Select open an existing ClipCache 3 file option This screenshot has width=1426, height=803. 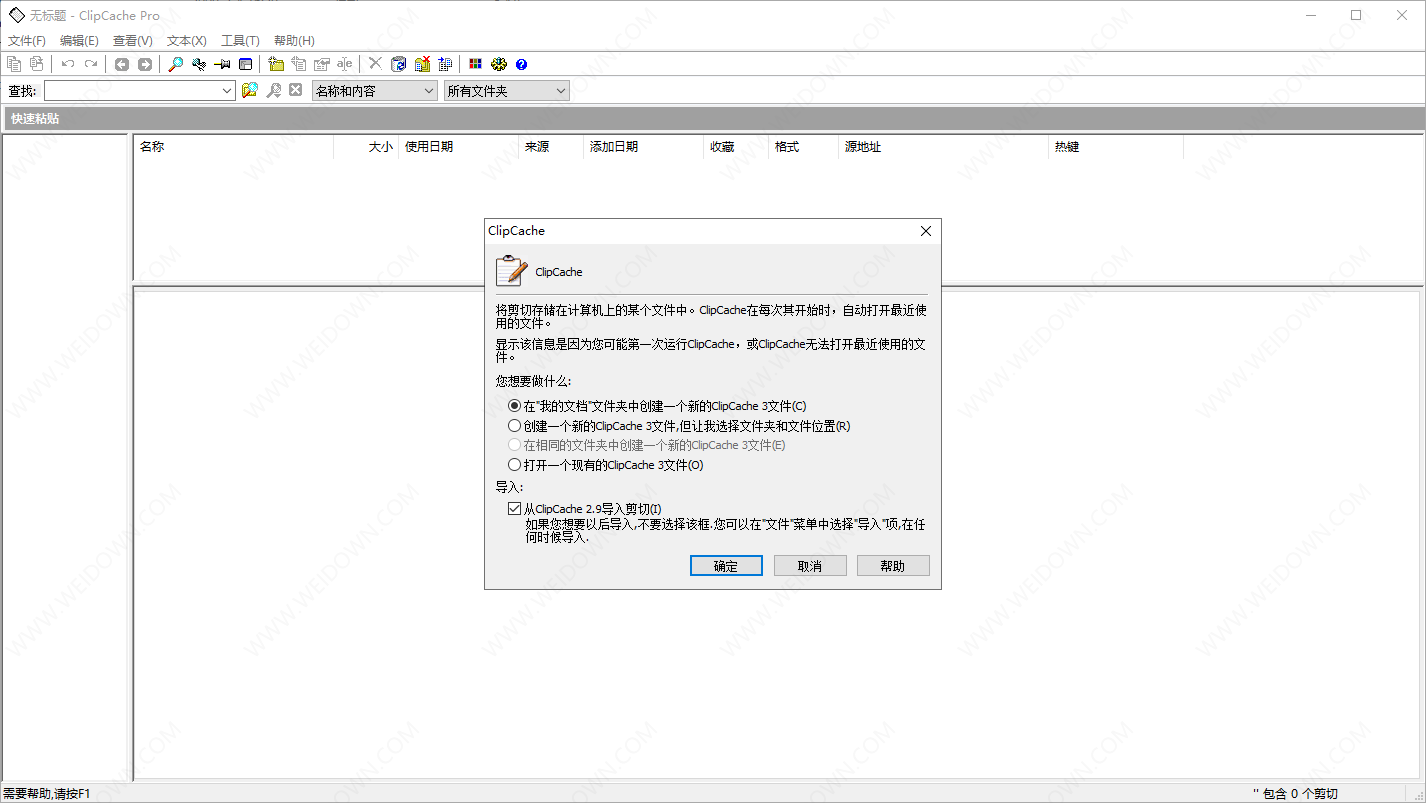[x=606, y=465]
